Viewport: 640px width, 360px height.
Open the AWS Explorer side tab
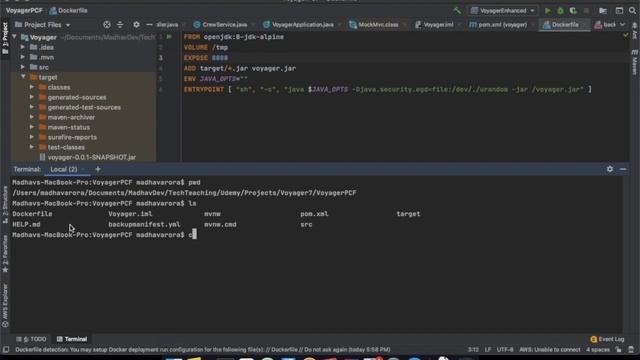5,305
